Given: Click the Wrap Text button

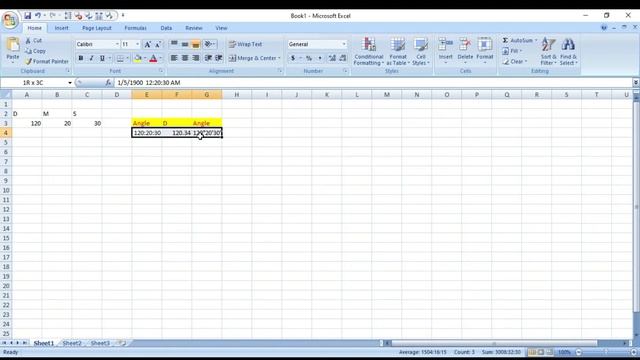Looking at the screenshot, I should pyautogui.click(x=245, y=44).
